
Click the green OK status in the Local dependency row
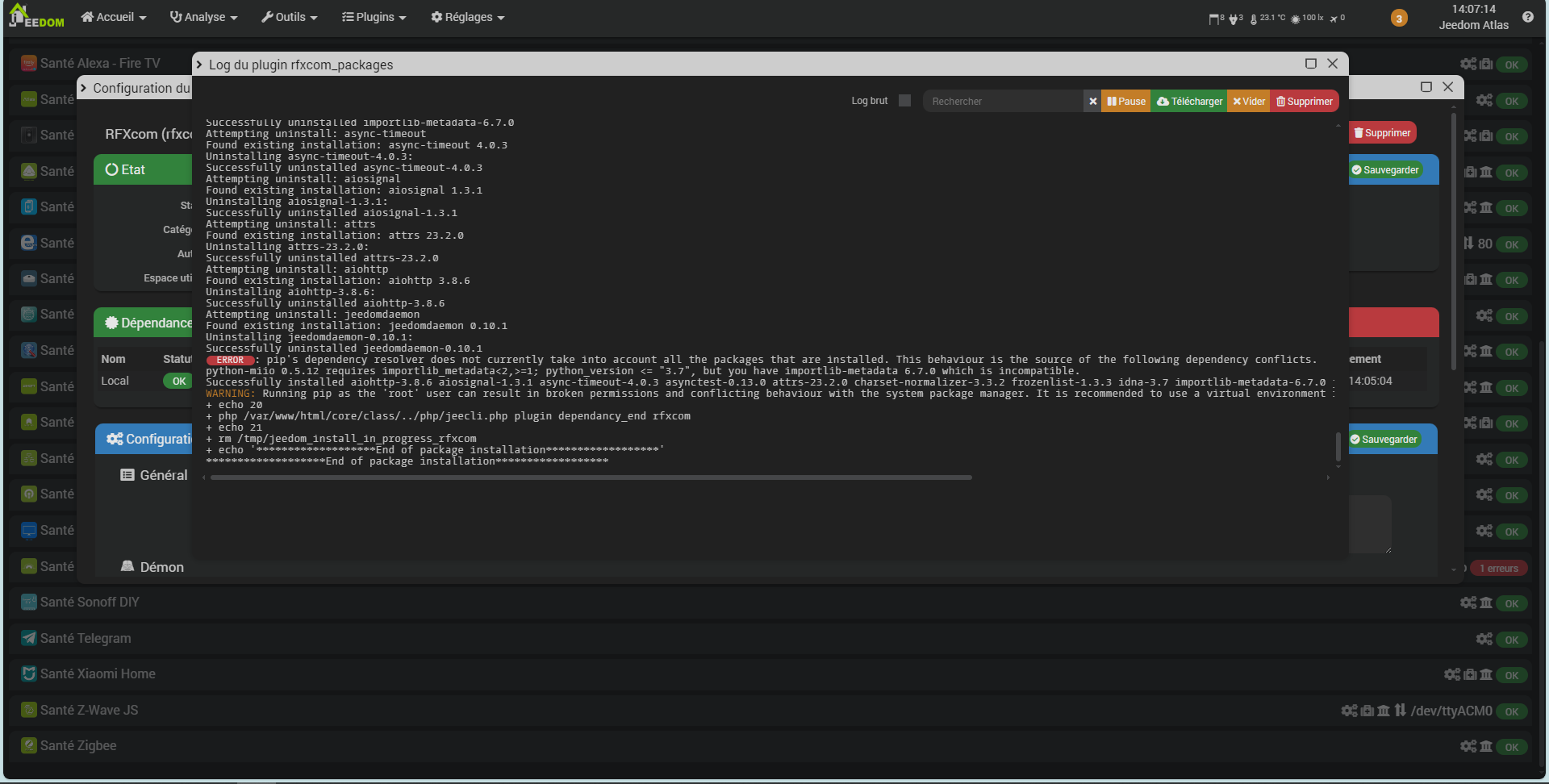[177, 382]
